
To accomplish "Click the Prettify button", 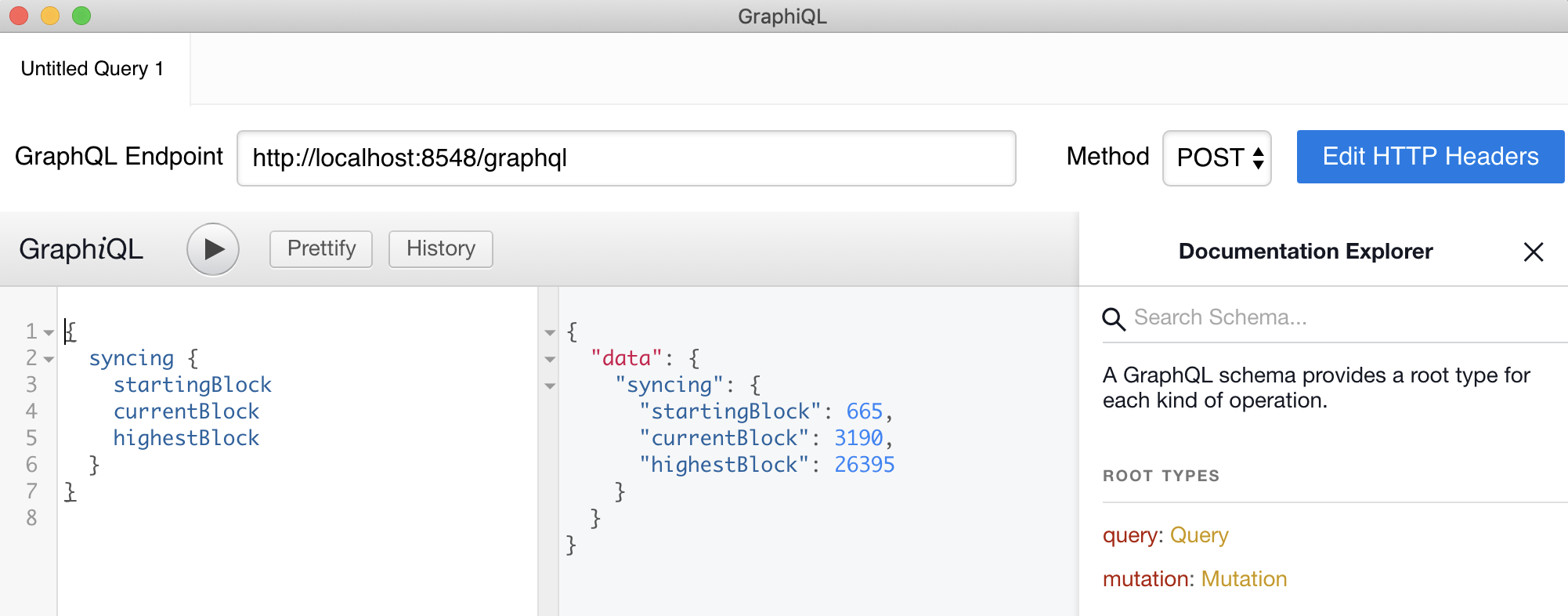I will point(321,249).
